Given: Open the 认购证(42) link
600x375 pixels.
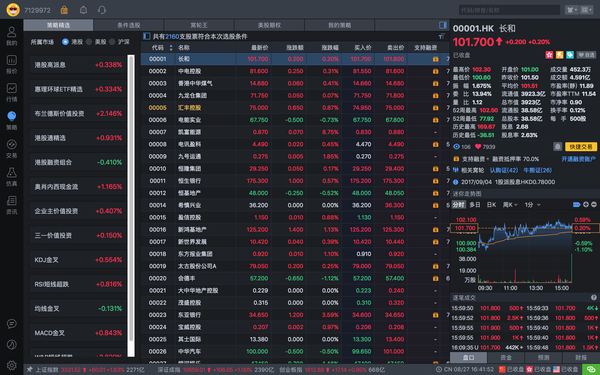Looking at the screenshot, I should click(504, 170).
